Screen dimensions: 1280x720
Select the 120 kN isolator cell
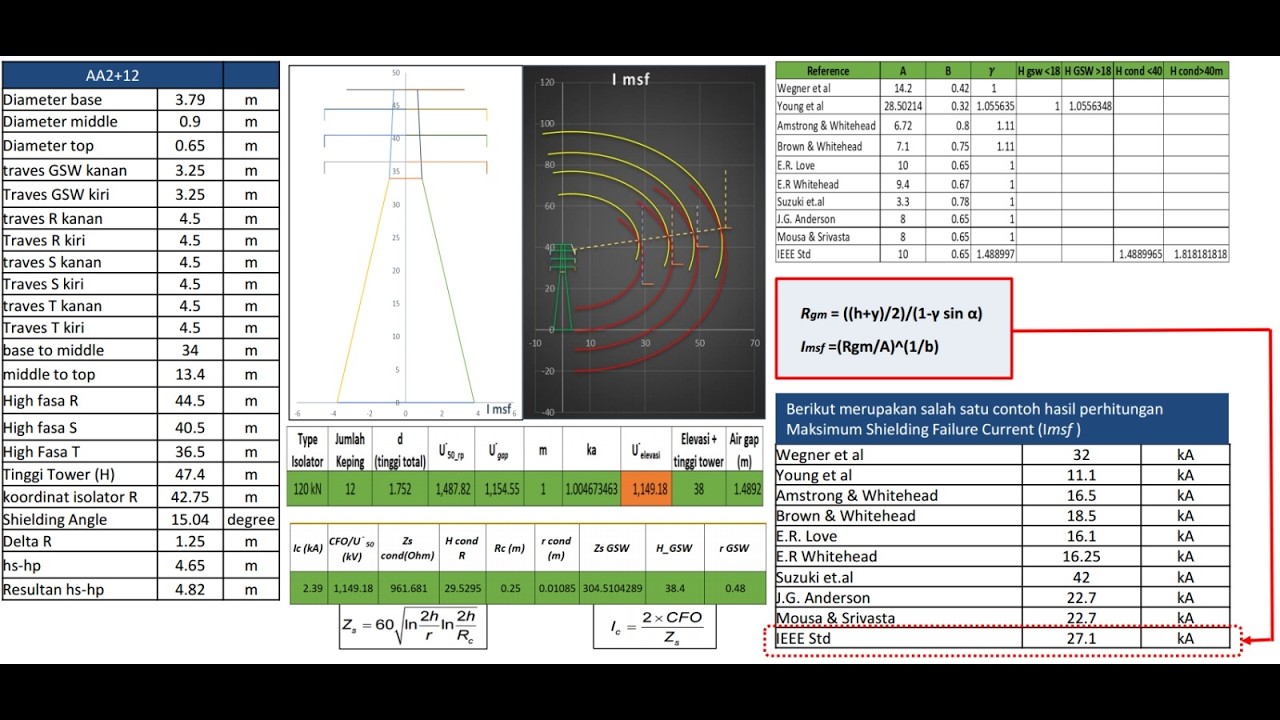308,489
